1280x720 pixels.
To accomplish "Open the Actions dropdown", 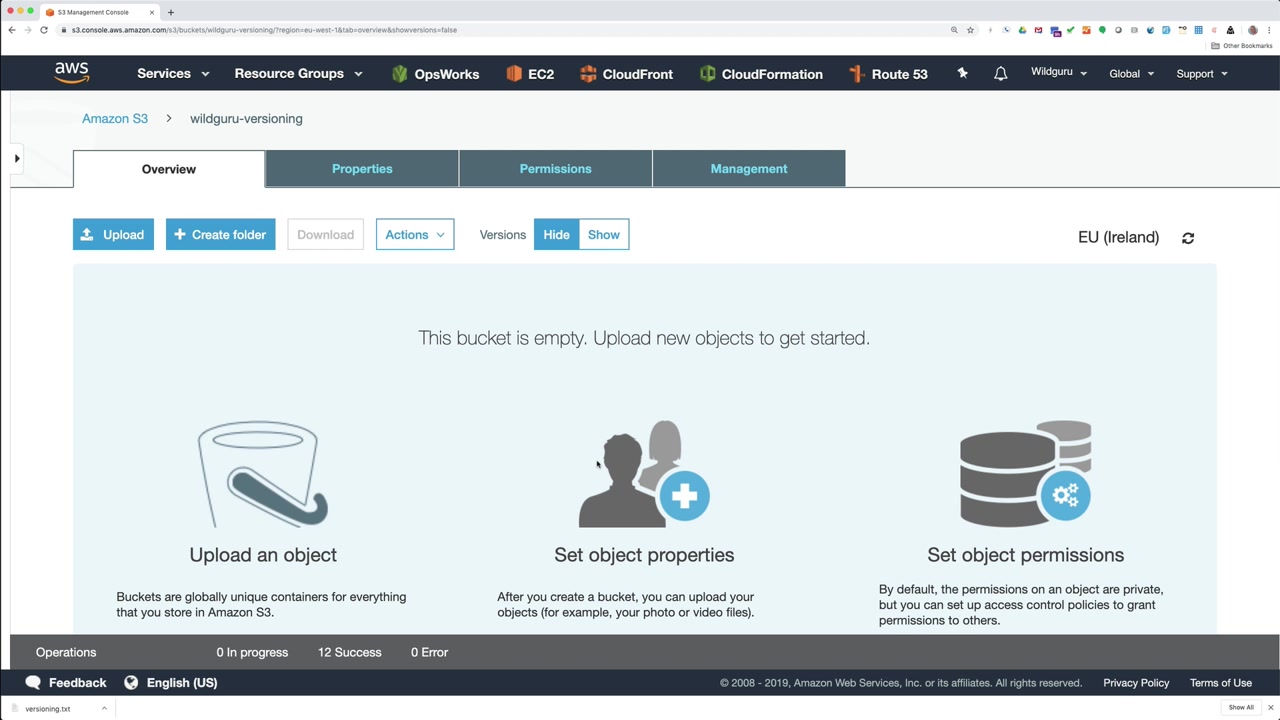I will (x=415, y=235).
